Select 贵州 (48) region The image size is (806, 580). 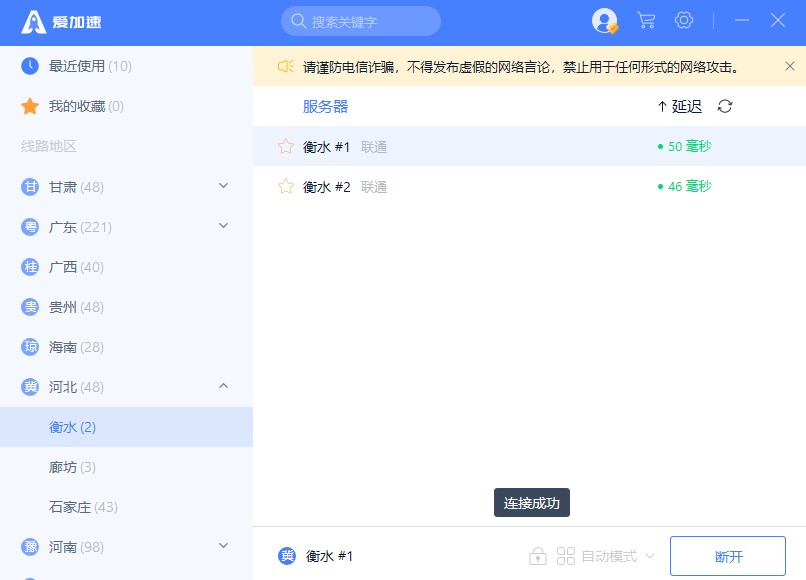point(126,307)
